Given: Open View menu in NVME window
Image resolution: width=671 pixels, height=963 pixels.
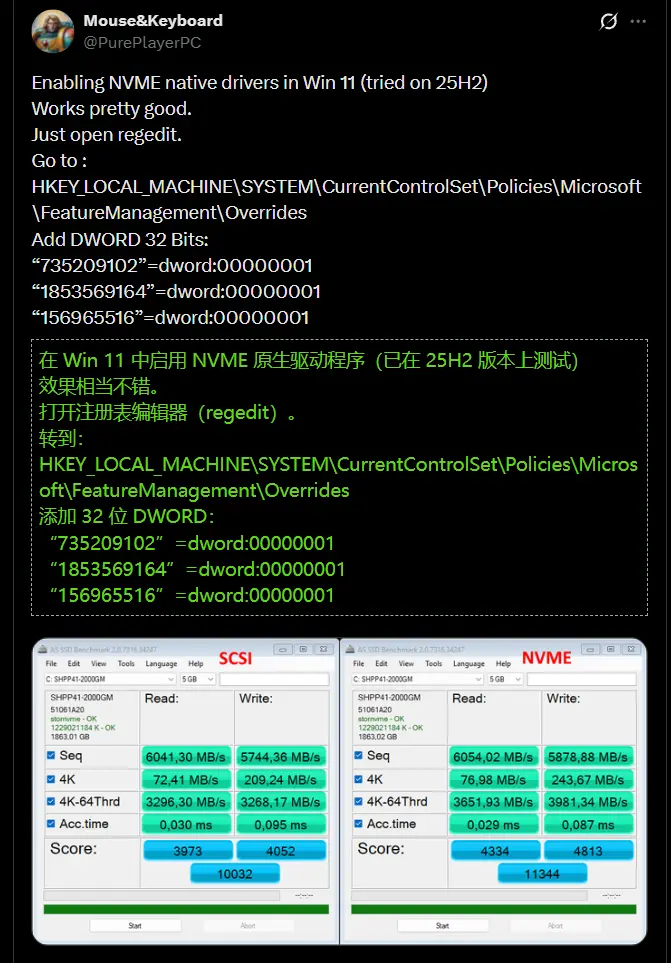Looking at the screenshot, I should point(406,663).
